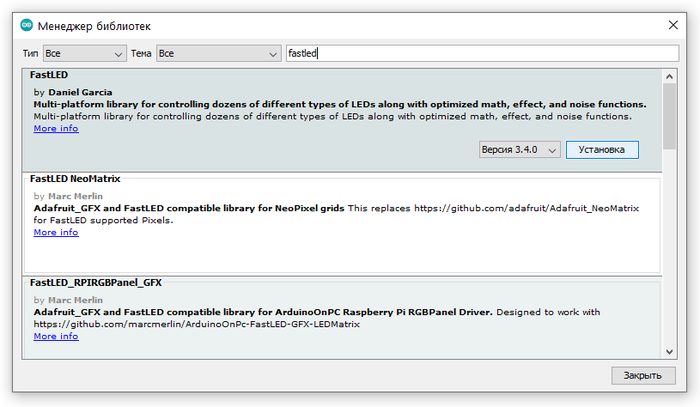The image size is (700, 407).
Task: Click the search field containing fastled
Action: 480,53
